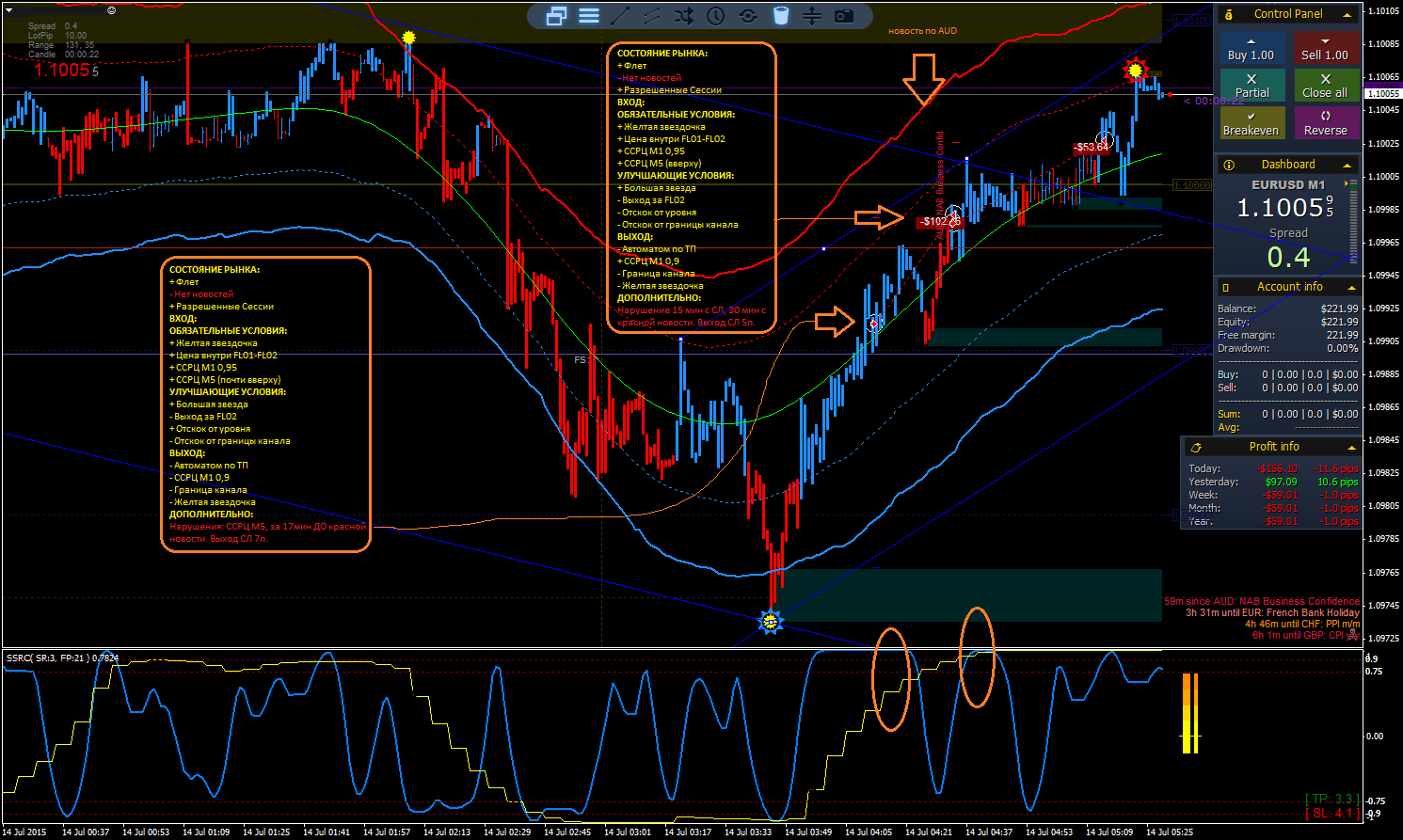The height and width of the screenshot is (840, 1403).
Task: Click the French Bank Holiday news line
Action: coord(1272,612)
